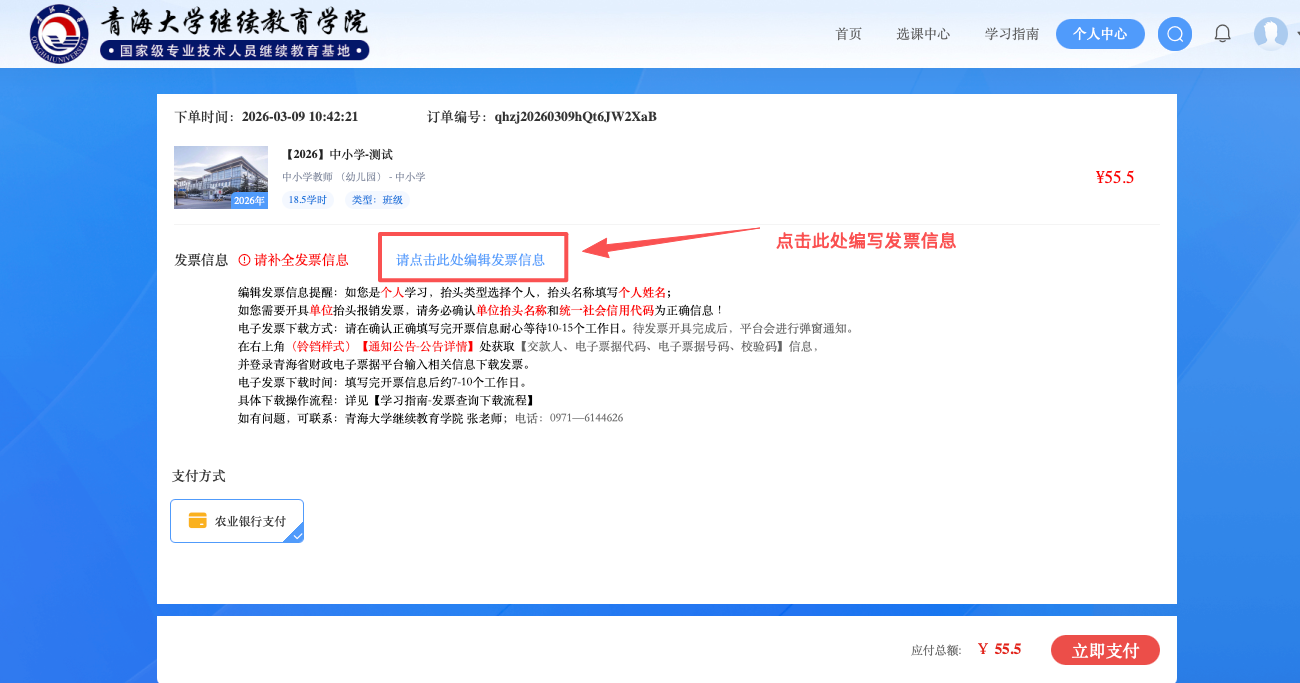Open the 学习指南 menu item

pos(1012,34)
